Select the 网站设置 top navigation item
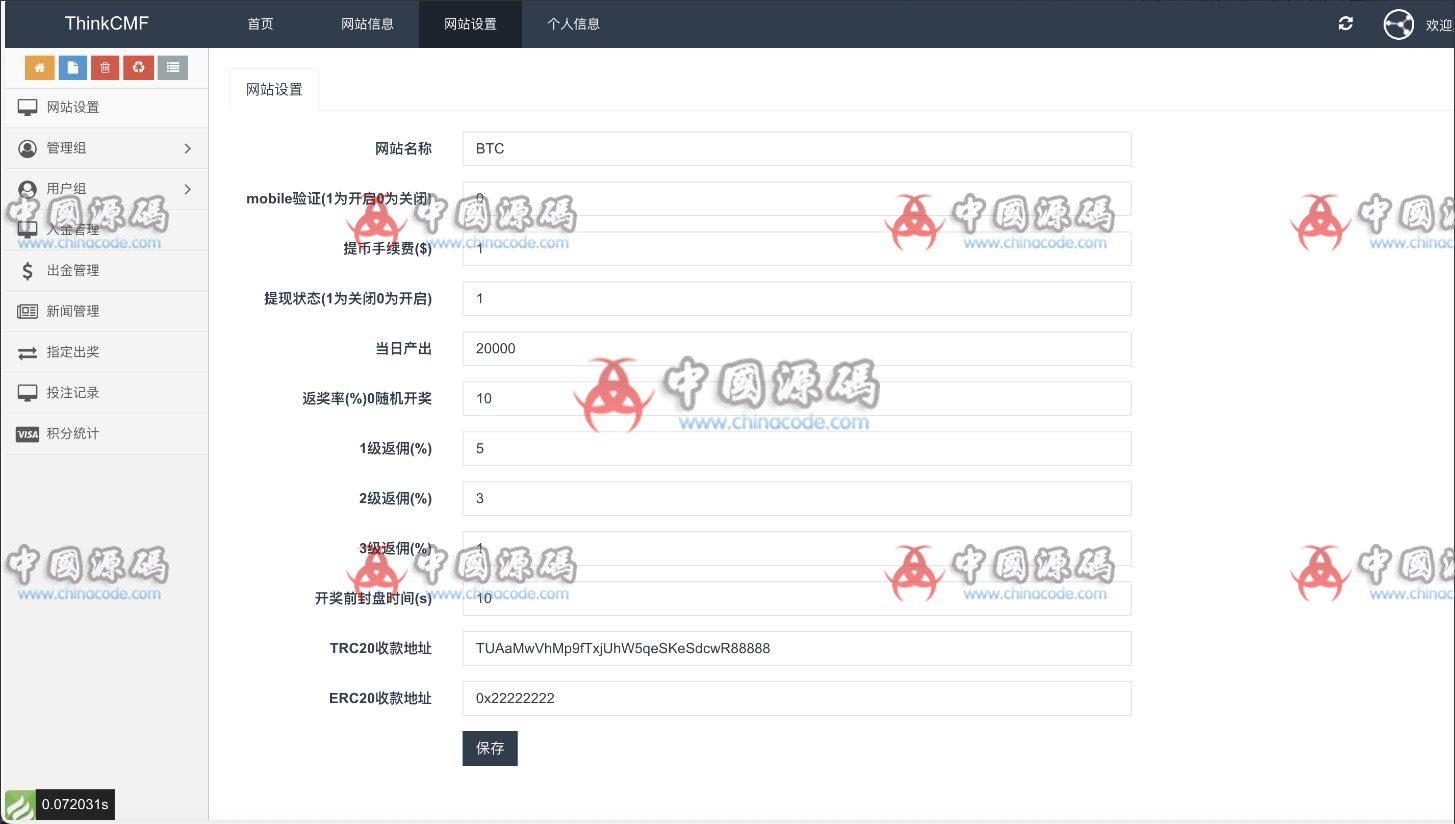Screen dimensions: 1455x824 [x=470, y=24]
